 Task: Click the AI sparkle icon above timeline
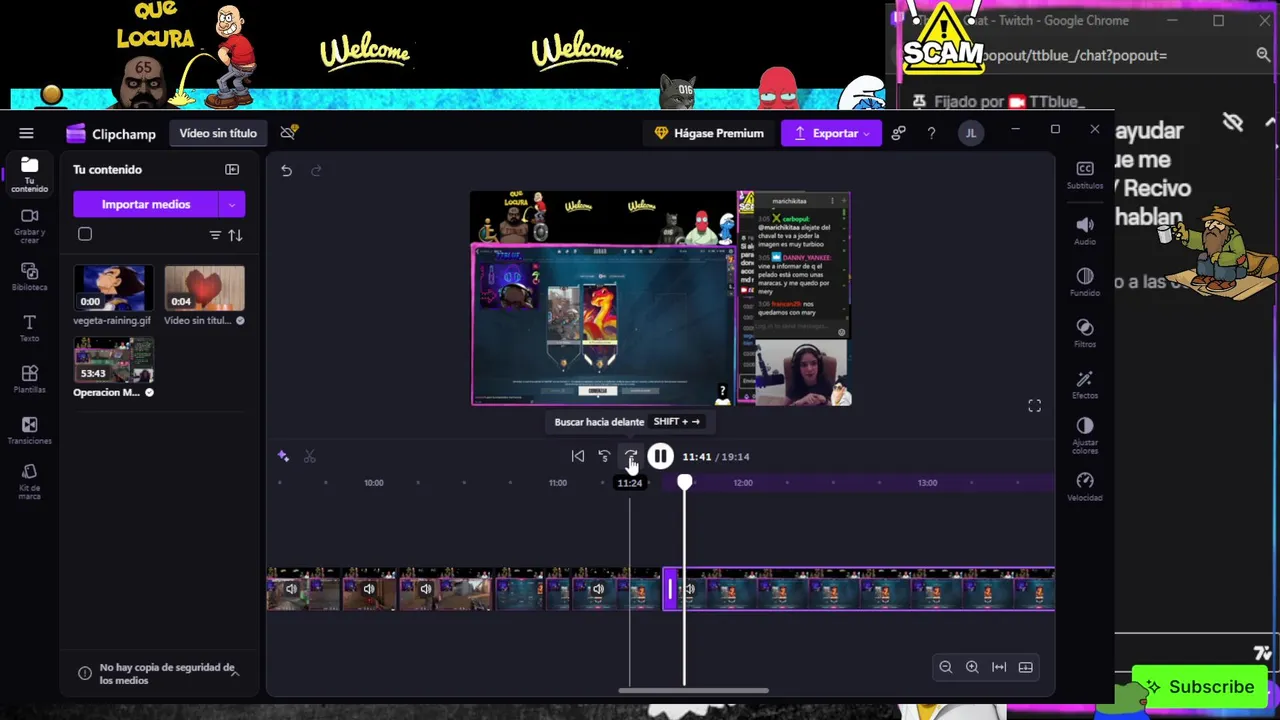283,456
